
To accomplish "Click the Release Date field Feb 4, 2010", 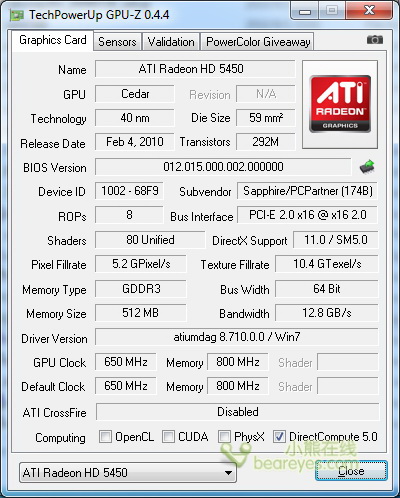I will tap(135, 142).
